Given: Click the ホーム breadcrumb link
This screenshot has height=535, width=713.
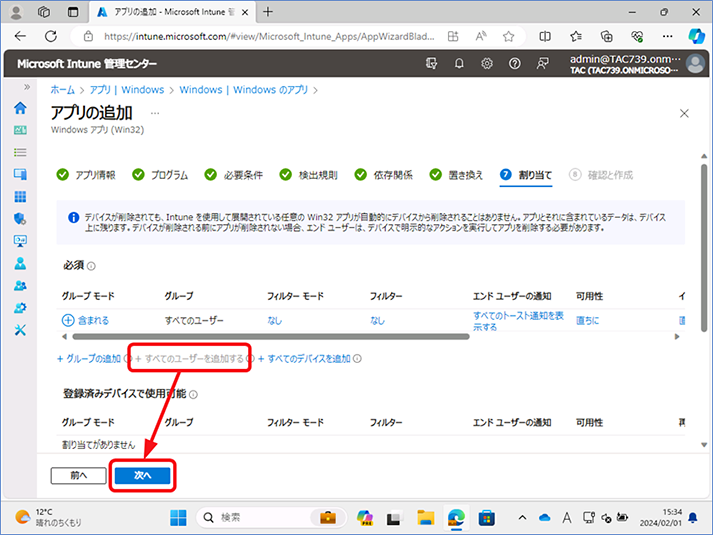Looking at the screenshot, I should pos(62,90).
